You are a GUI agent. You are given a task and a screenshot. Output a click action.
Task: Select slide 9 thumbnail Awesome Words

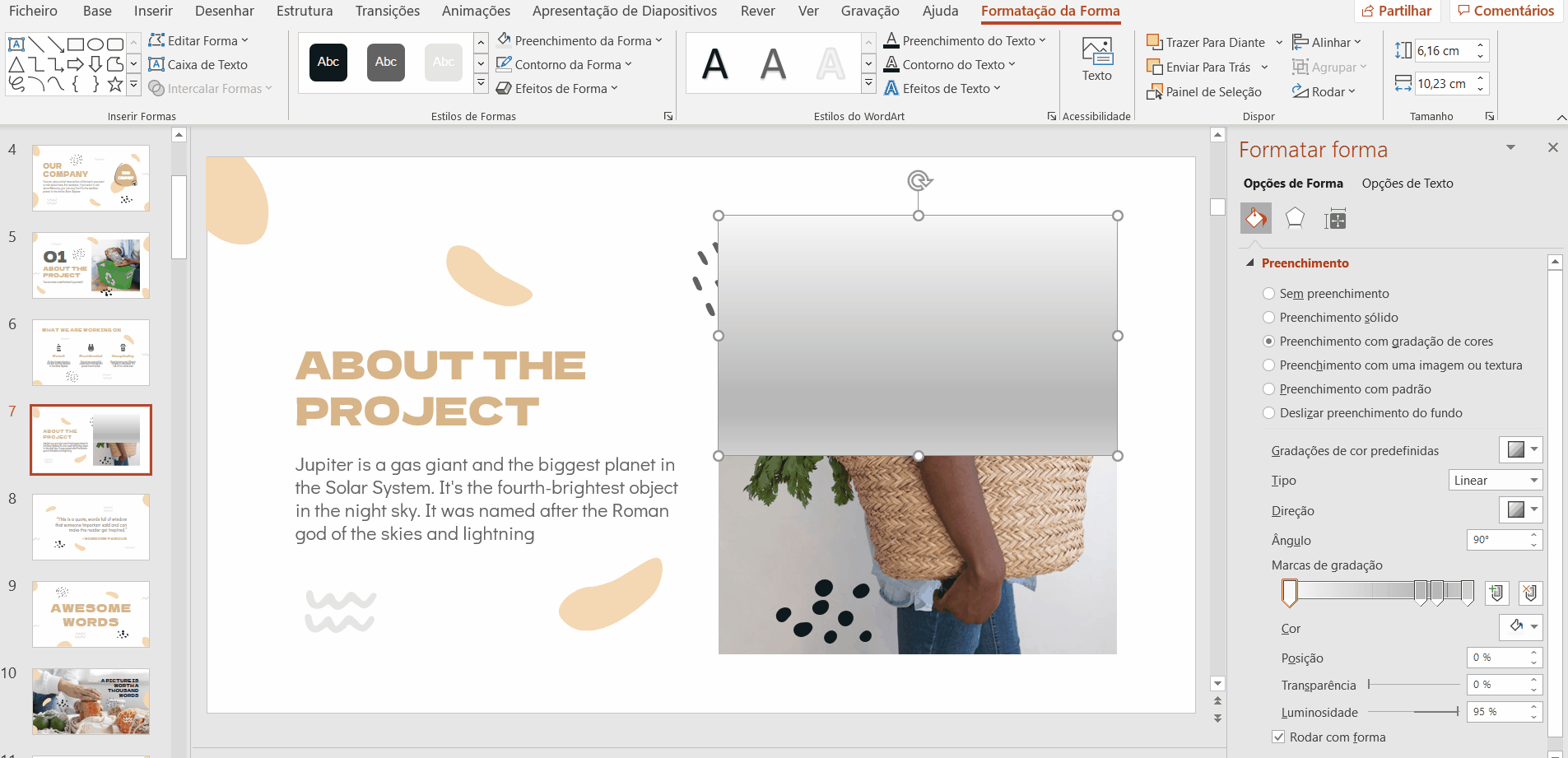click(x=91, y=614)
